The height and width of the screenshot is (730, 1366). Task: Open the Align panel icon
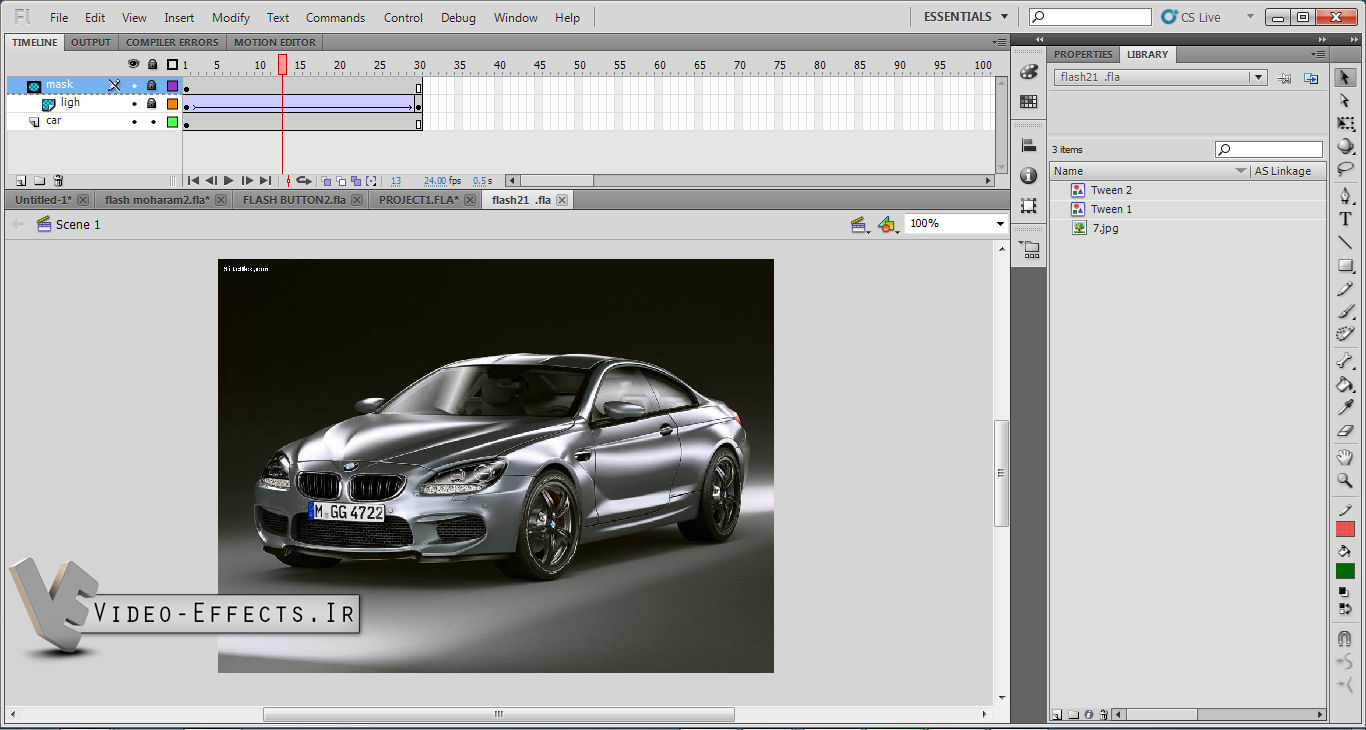[1028, 145]
